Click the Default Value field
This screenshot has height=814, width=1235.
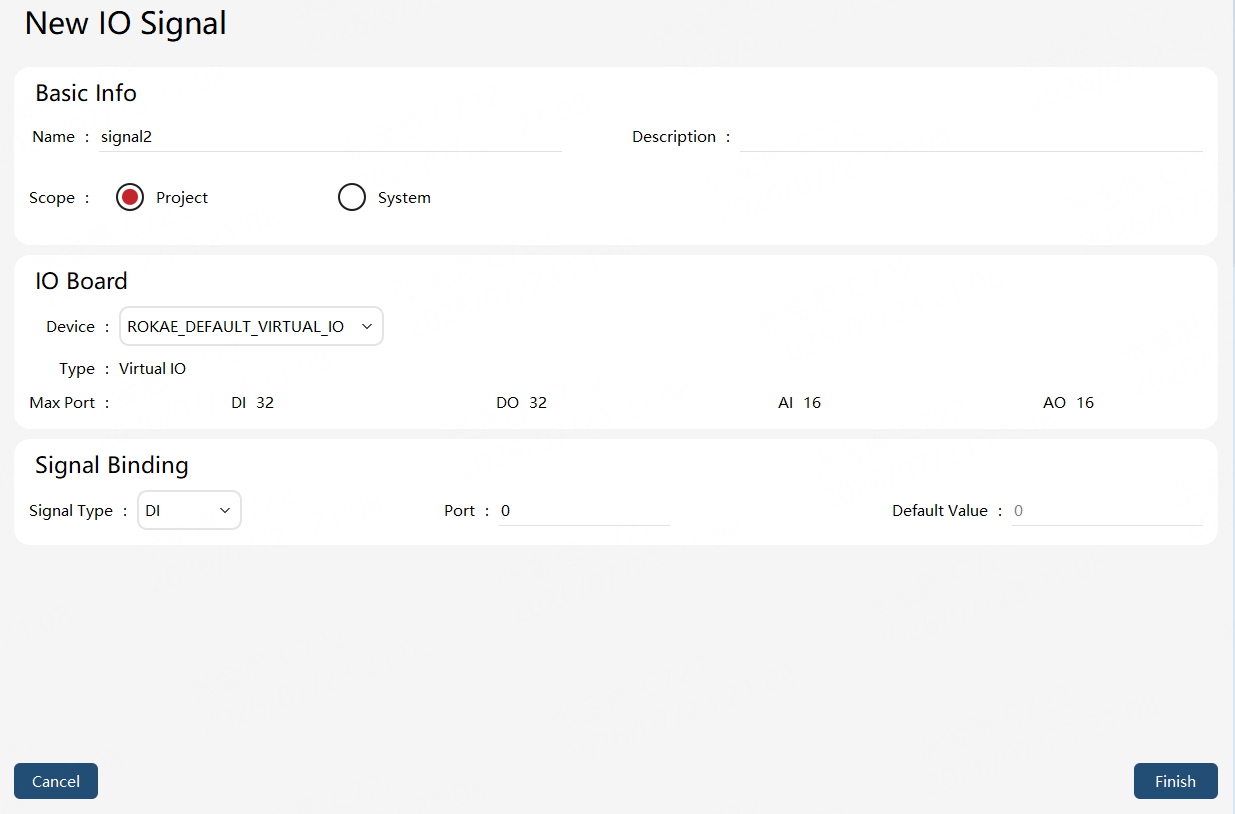click(1107, 511)
